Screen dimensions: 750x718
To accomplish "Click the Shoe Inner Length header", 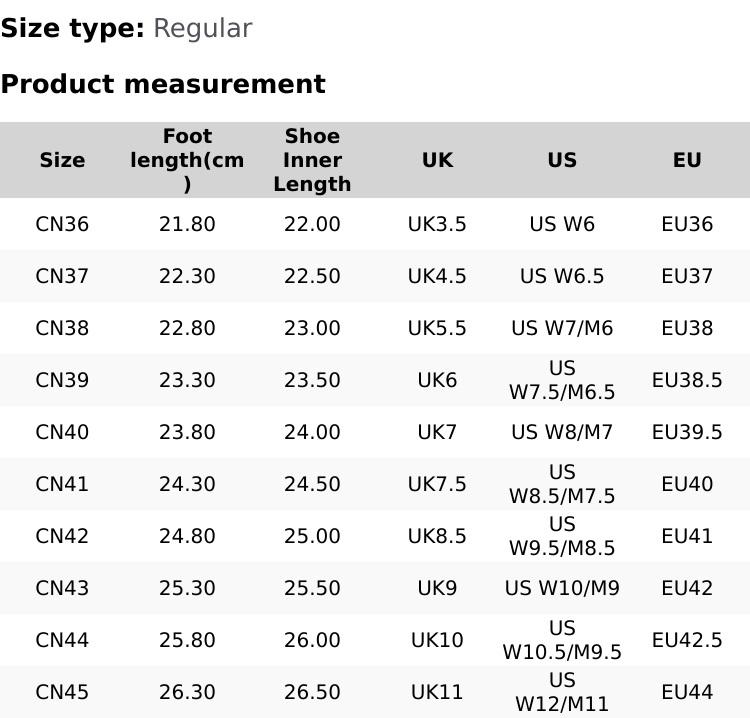I will click(x=312, y=160).
